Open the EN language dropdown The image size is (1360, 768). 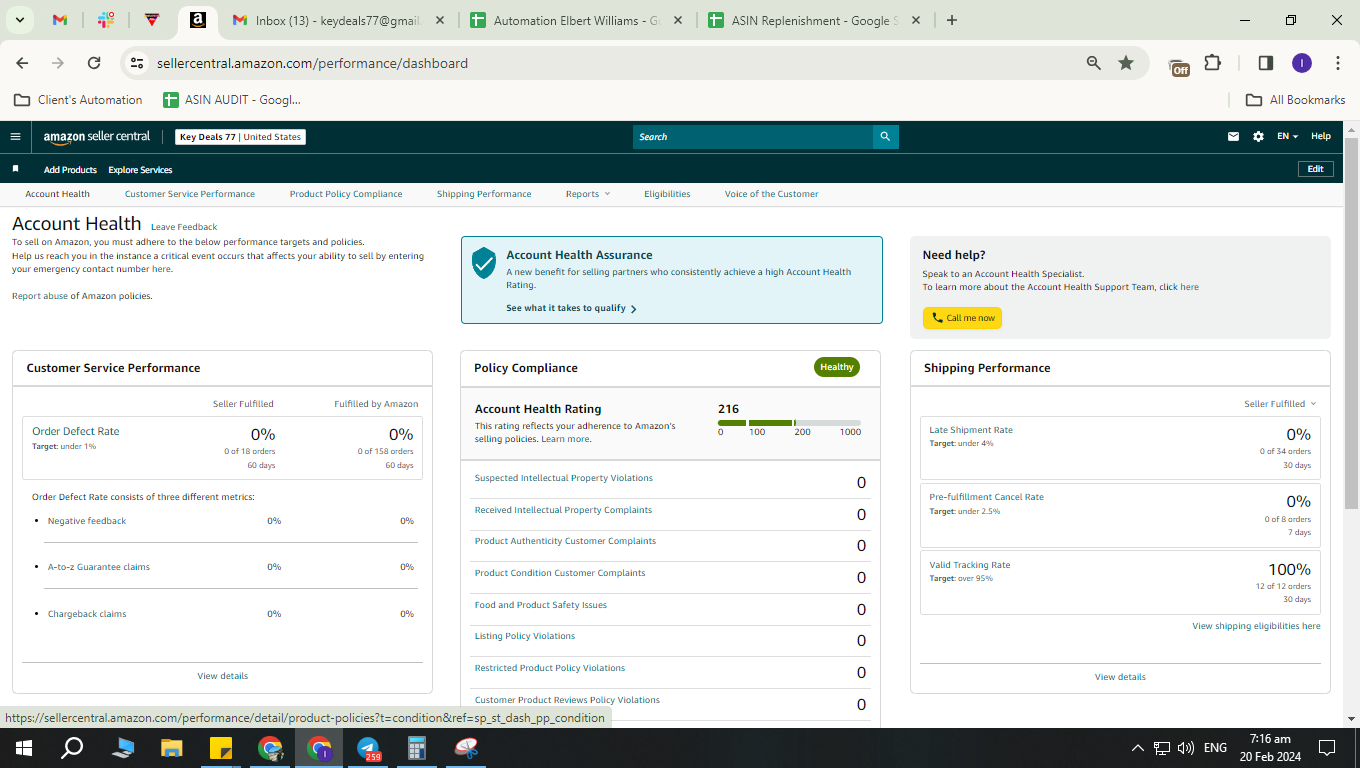click(1287, 137)
